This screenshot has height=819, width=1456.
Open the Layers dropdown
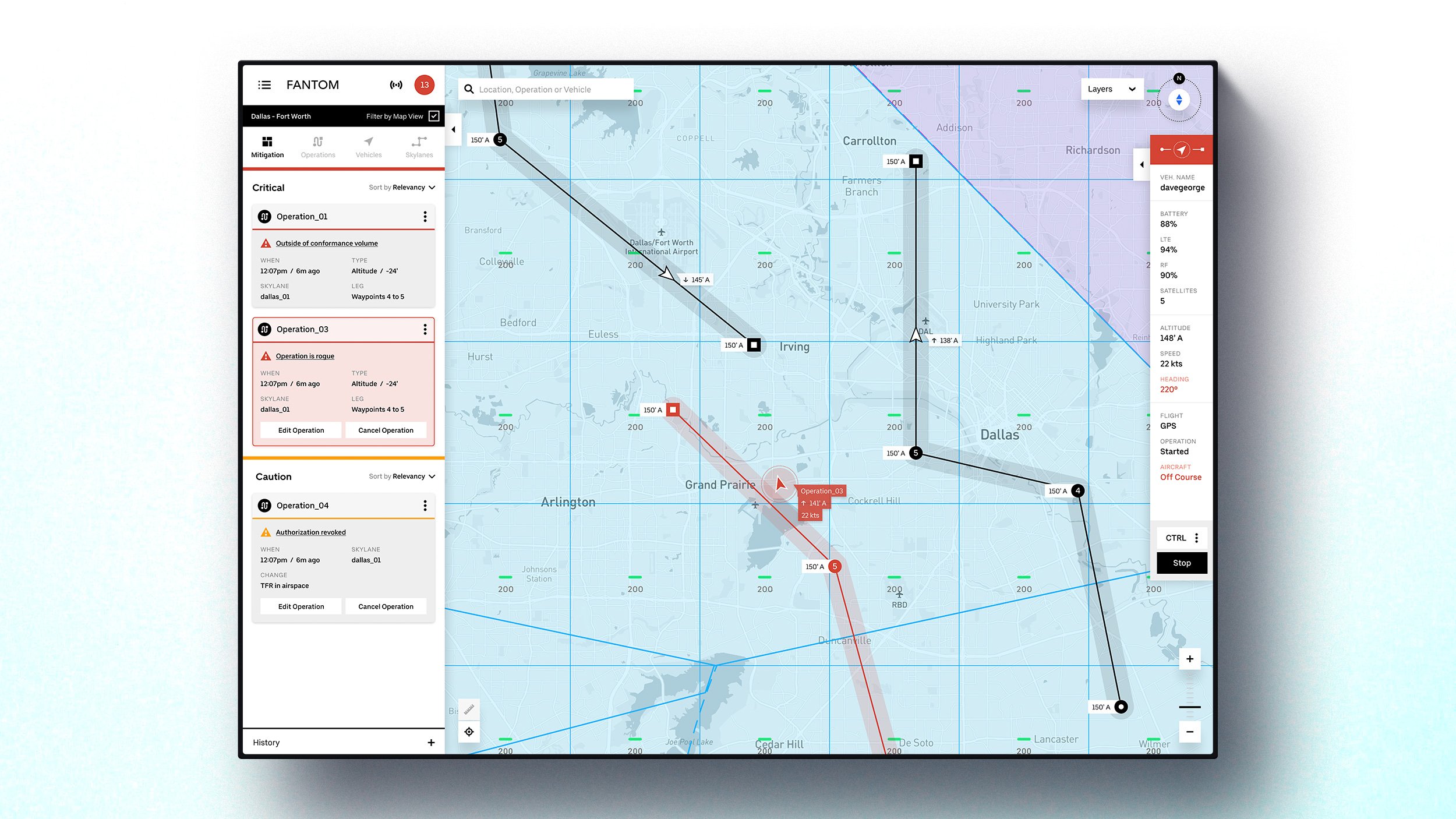[1111, 89]
